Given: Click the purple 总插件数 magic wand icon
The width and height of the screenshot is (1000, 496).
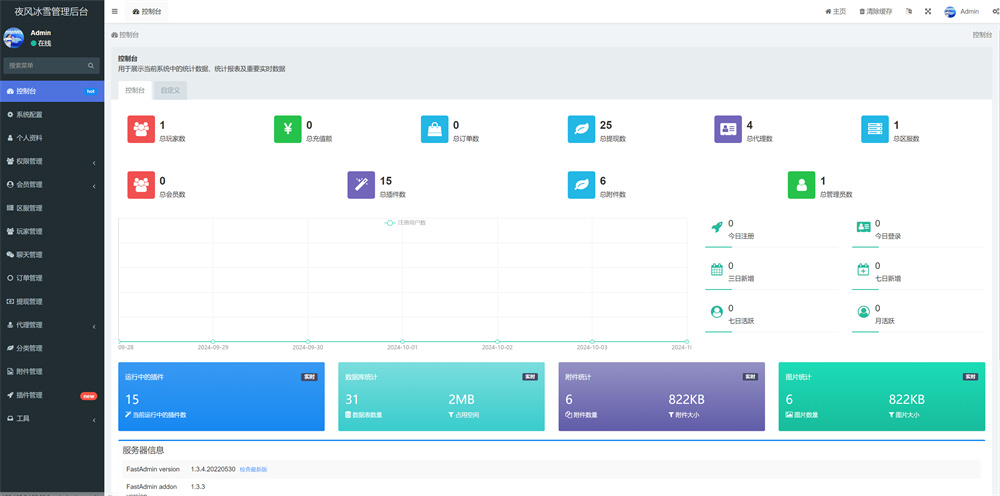Looking at the screenshot, I should pos(360,185).
